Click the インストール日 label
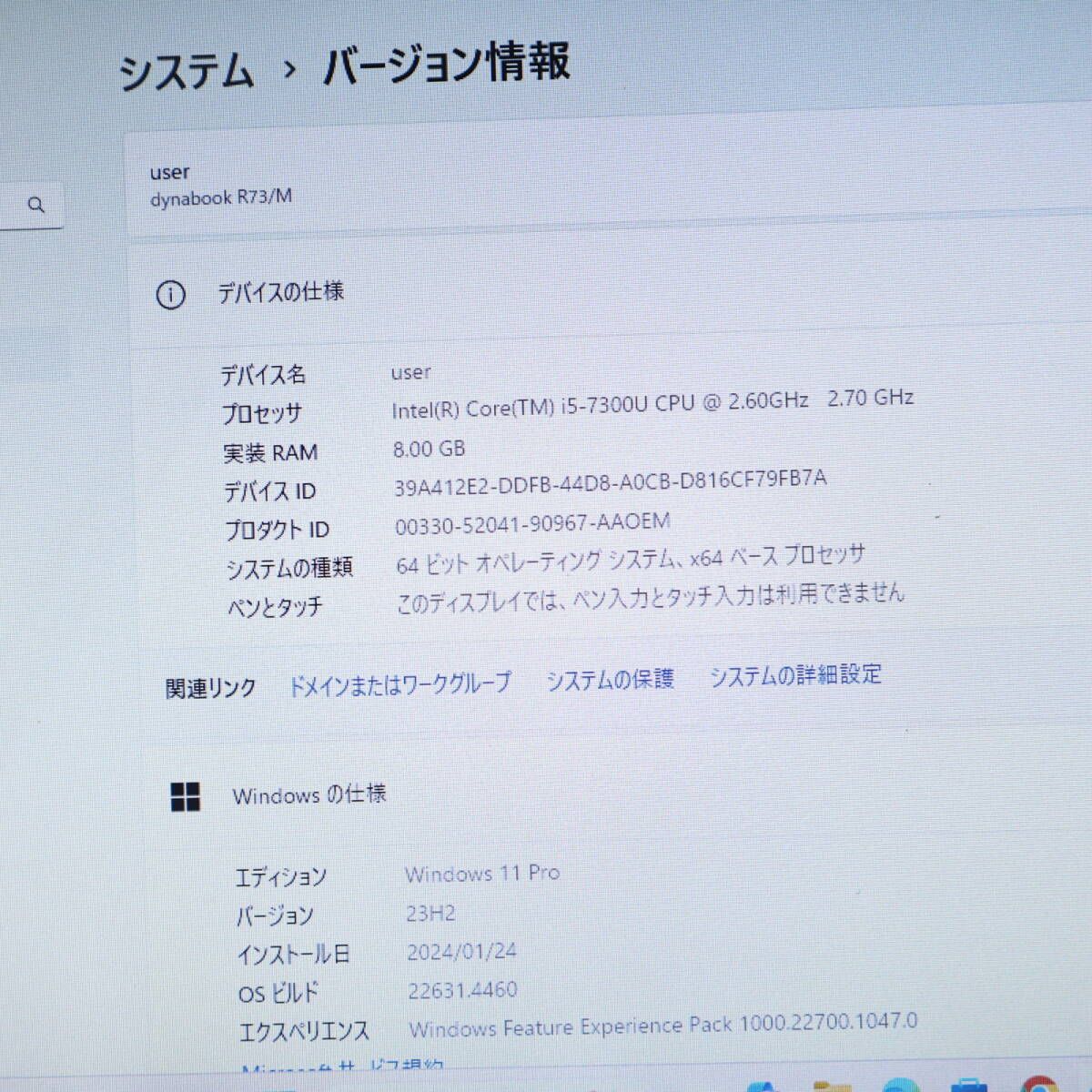The image size is (1092, 1092). coord(293,955)
